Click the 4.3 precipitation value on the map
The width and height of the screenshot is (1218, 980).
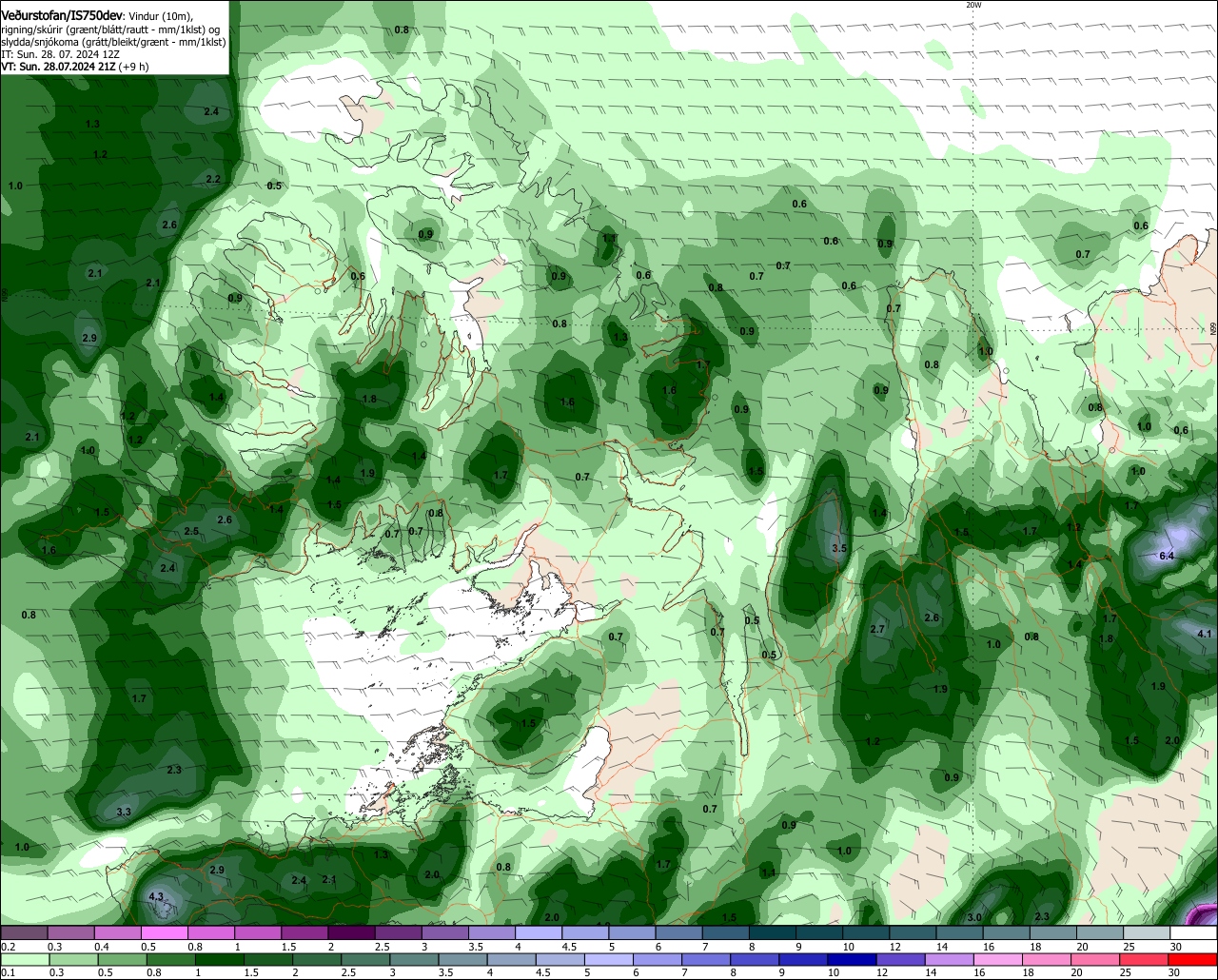click(x=157, y=896)
